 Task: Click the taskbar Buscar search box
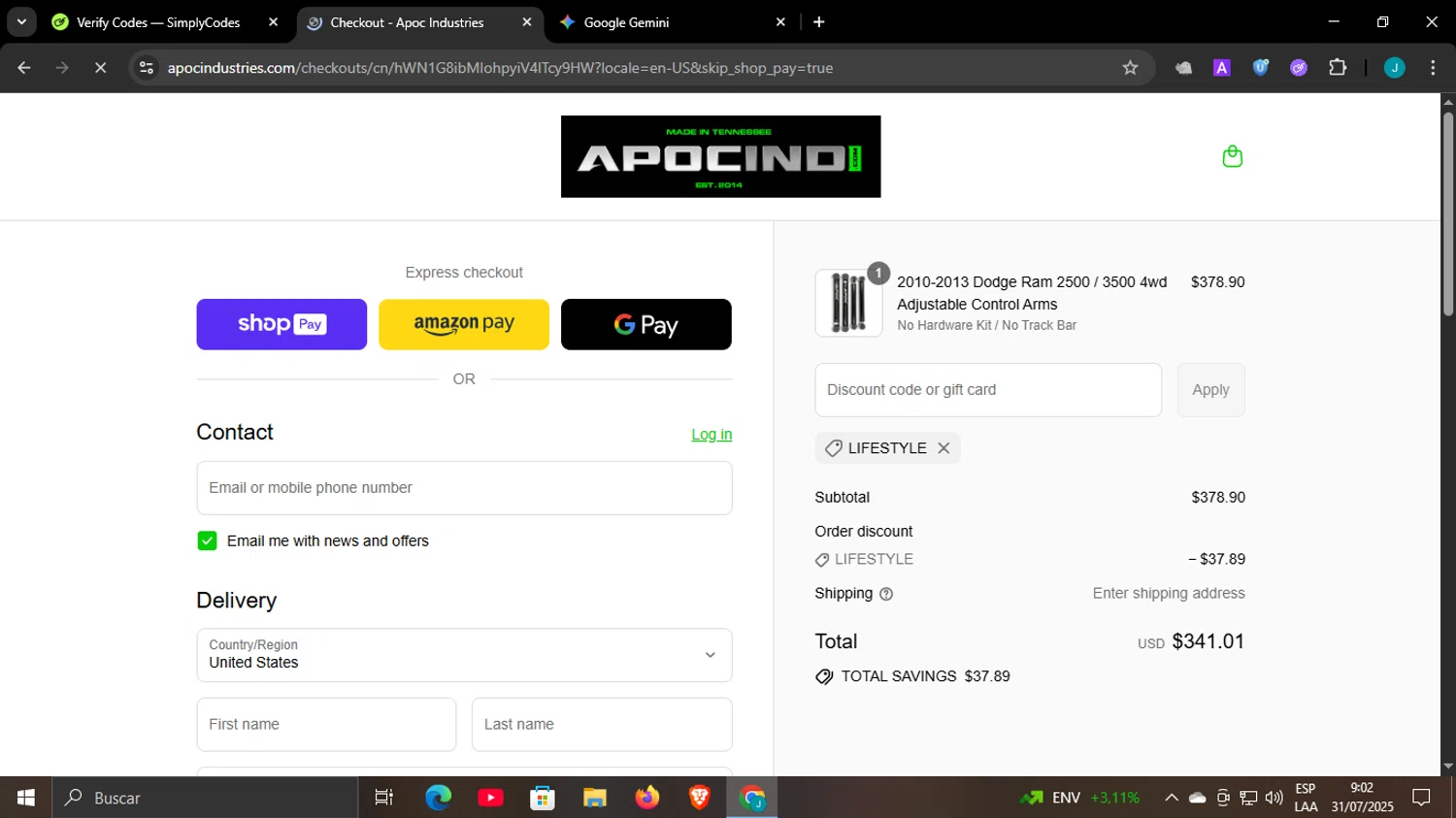tap(205, 798)
